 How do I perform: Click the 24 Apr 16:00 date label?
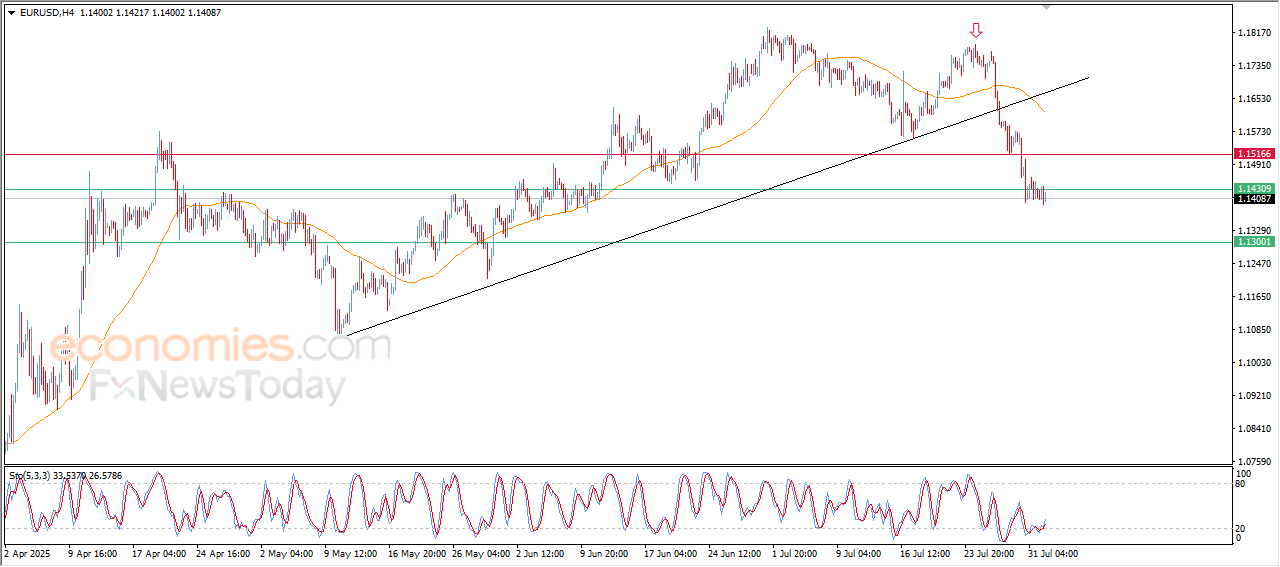coord(223,553)
